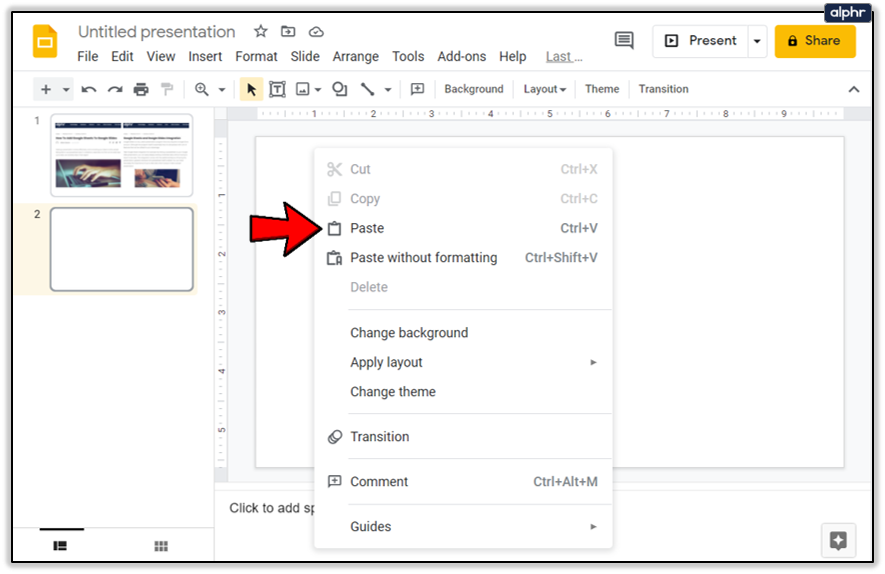Select Change theme in context menu
The width and height of the screenshot is (885, 574).
click(463, 392)
